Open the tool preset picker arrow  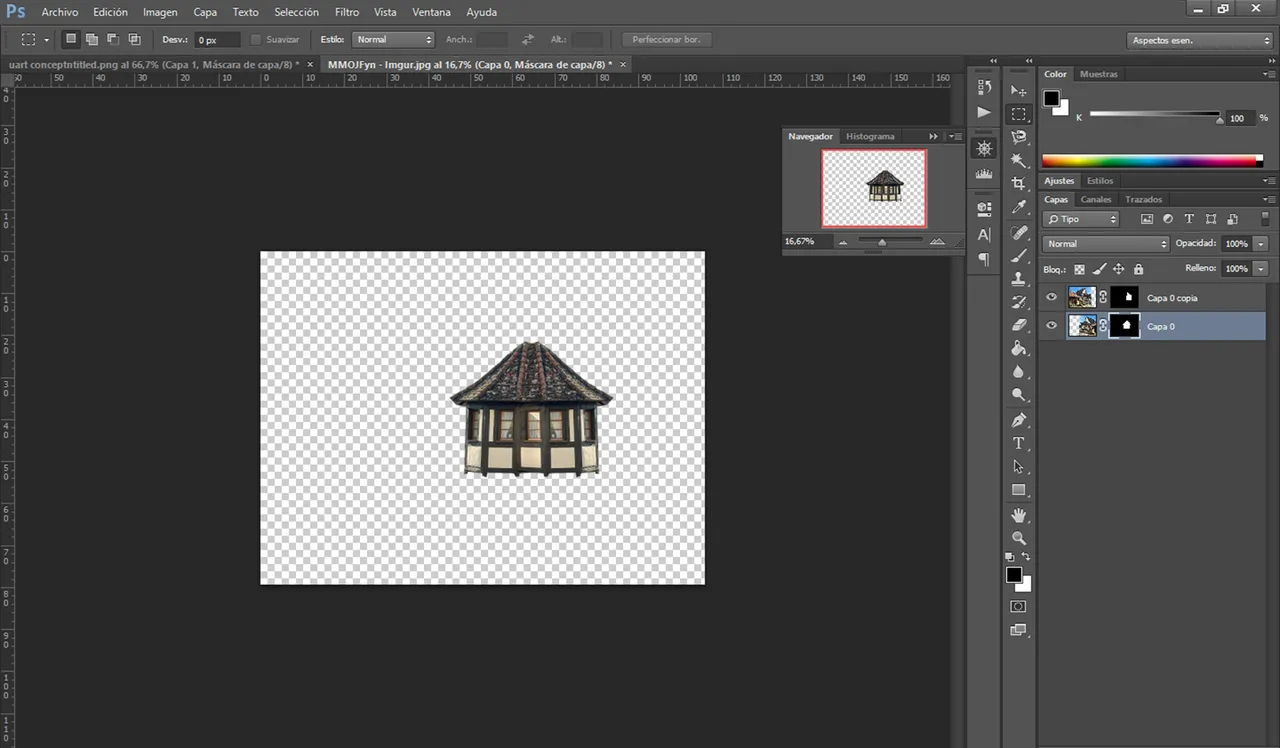[47, 40]
